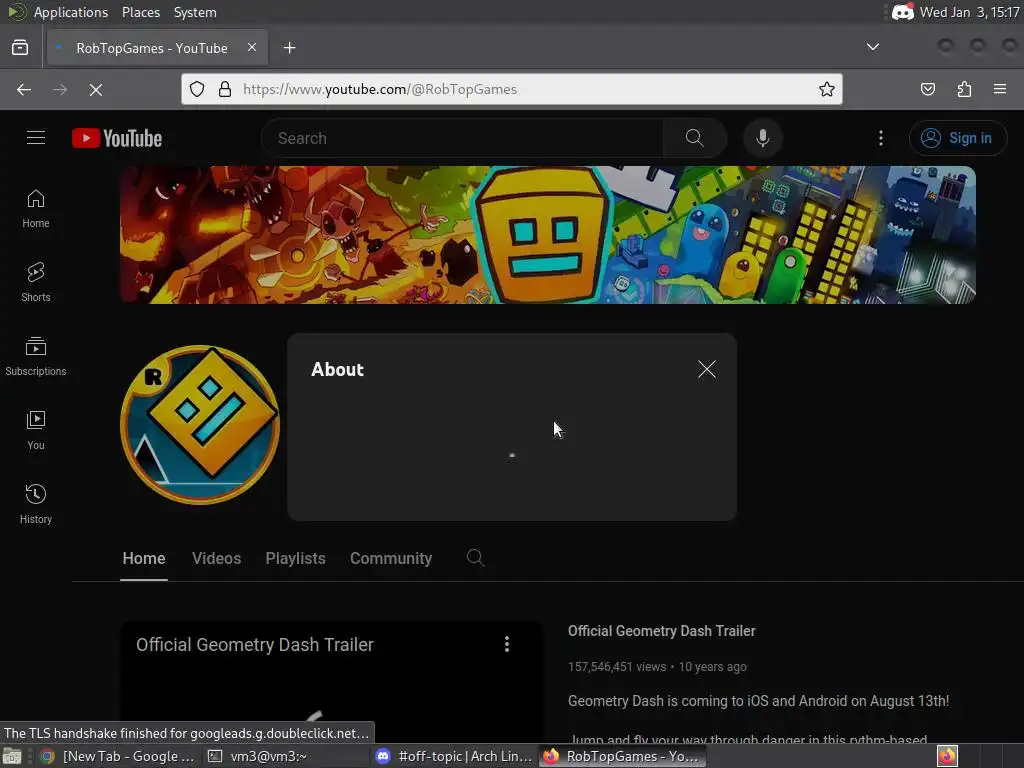This screenshot has height=768, width=1024.
Task: Open Subscriptions in the sidebar
Action: [x=36, y=357]
